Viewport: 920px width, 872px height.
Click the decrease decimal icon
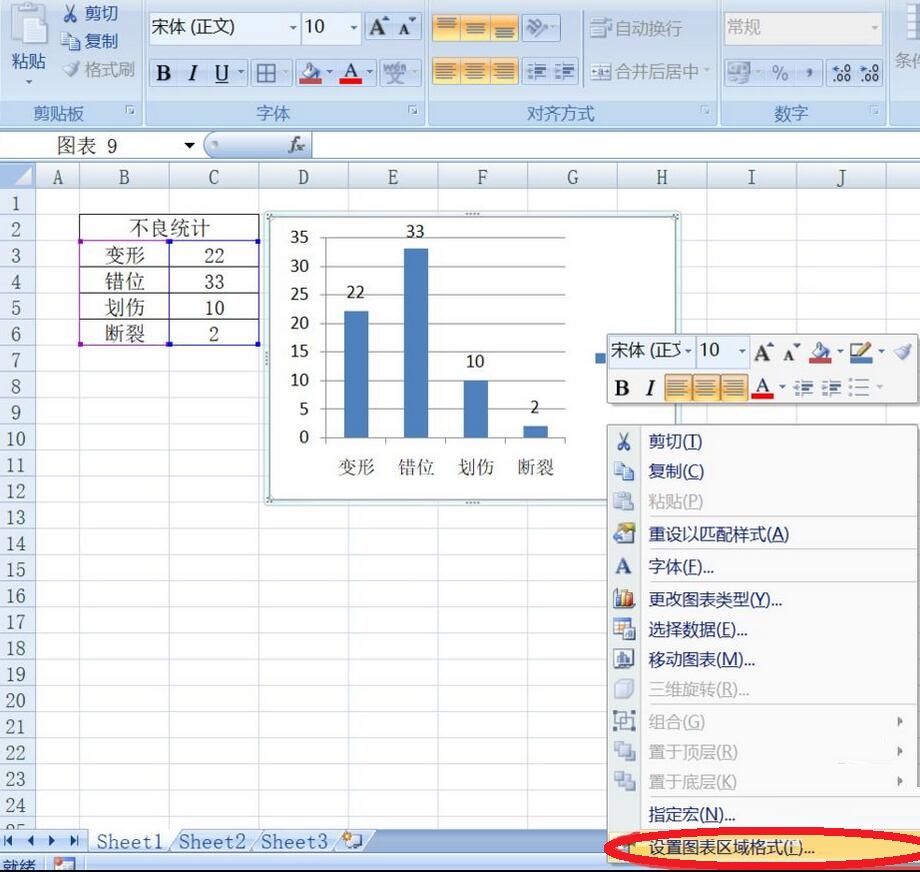pyautogui.click(x=870, y=73)
